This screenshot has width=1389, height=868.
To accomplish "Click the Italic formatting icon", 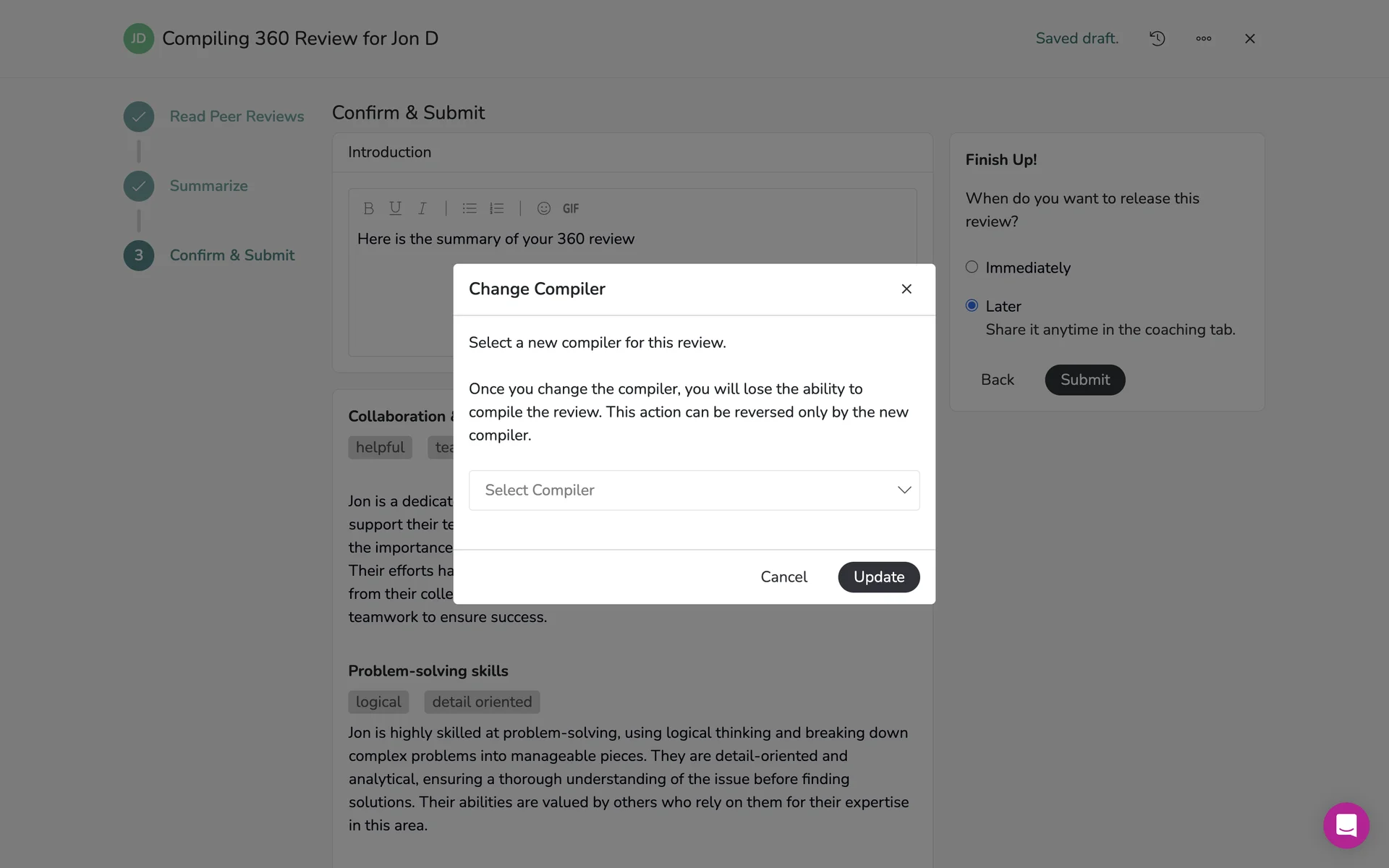I will 422,208.
